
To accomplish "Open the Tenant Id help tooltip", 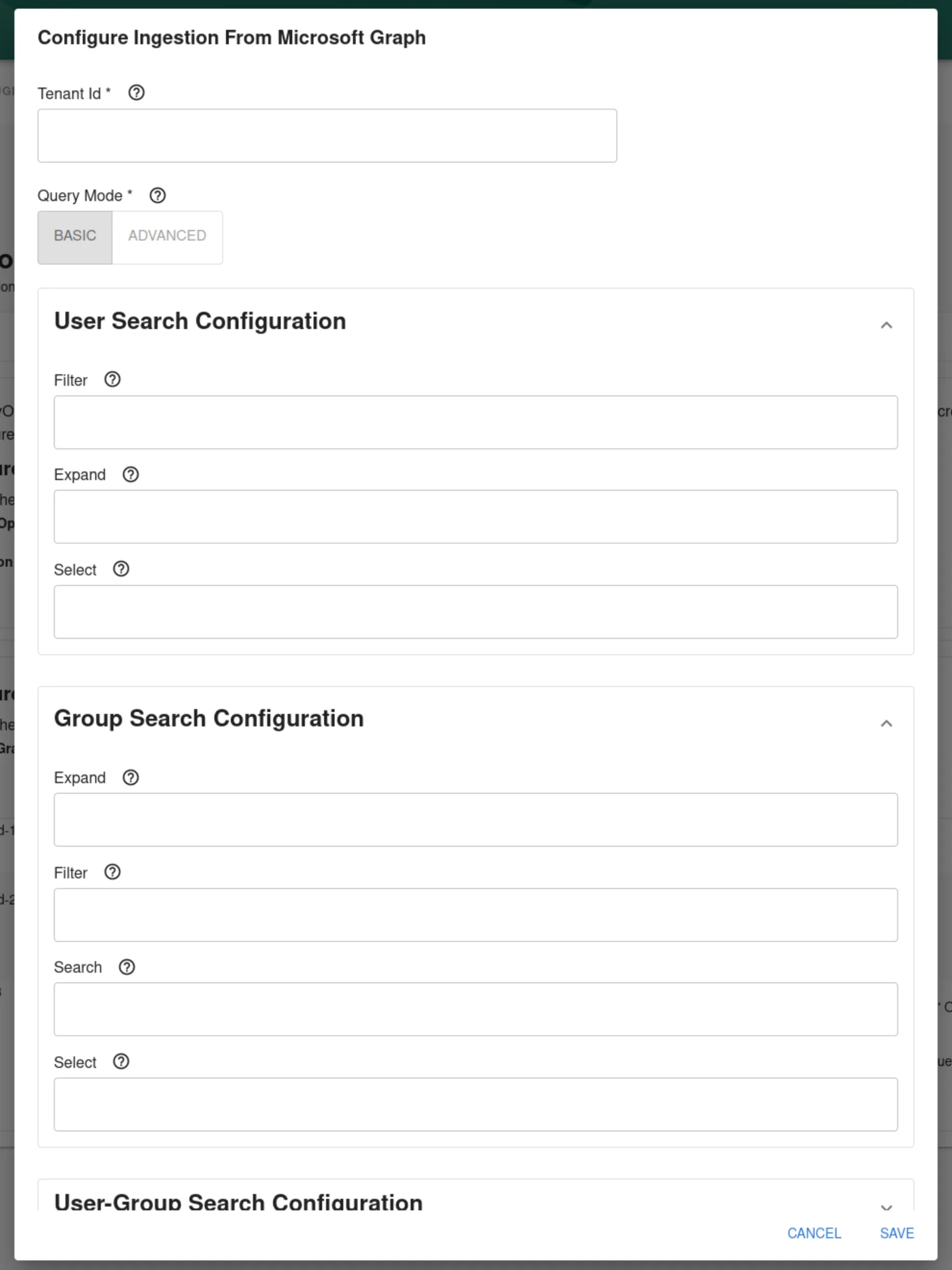I will point(137,93).
